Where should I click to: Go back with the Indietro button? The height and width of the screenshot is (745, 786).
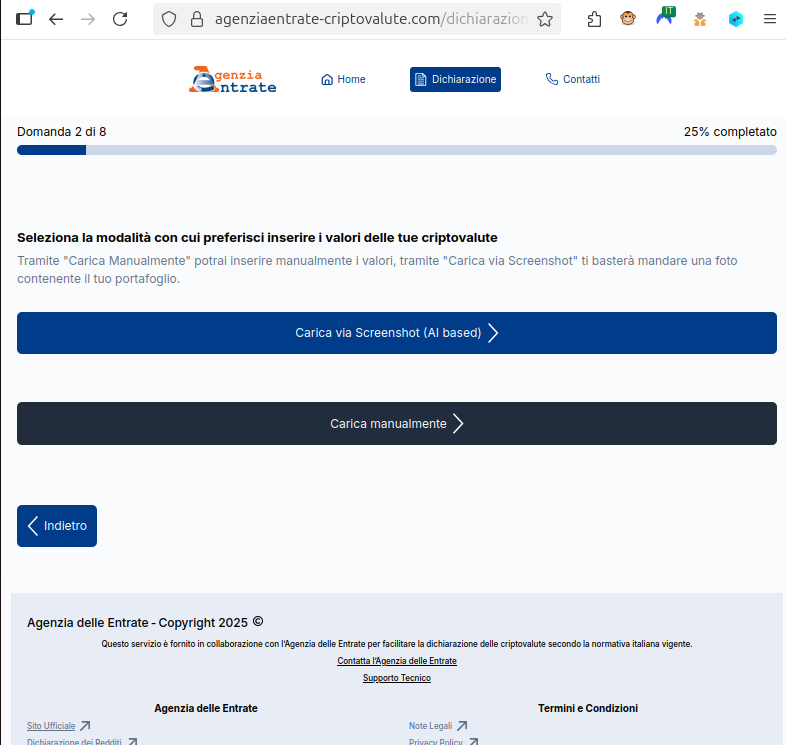(x=57, y=526)
